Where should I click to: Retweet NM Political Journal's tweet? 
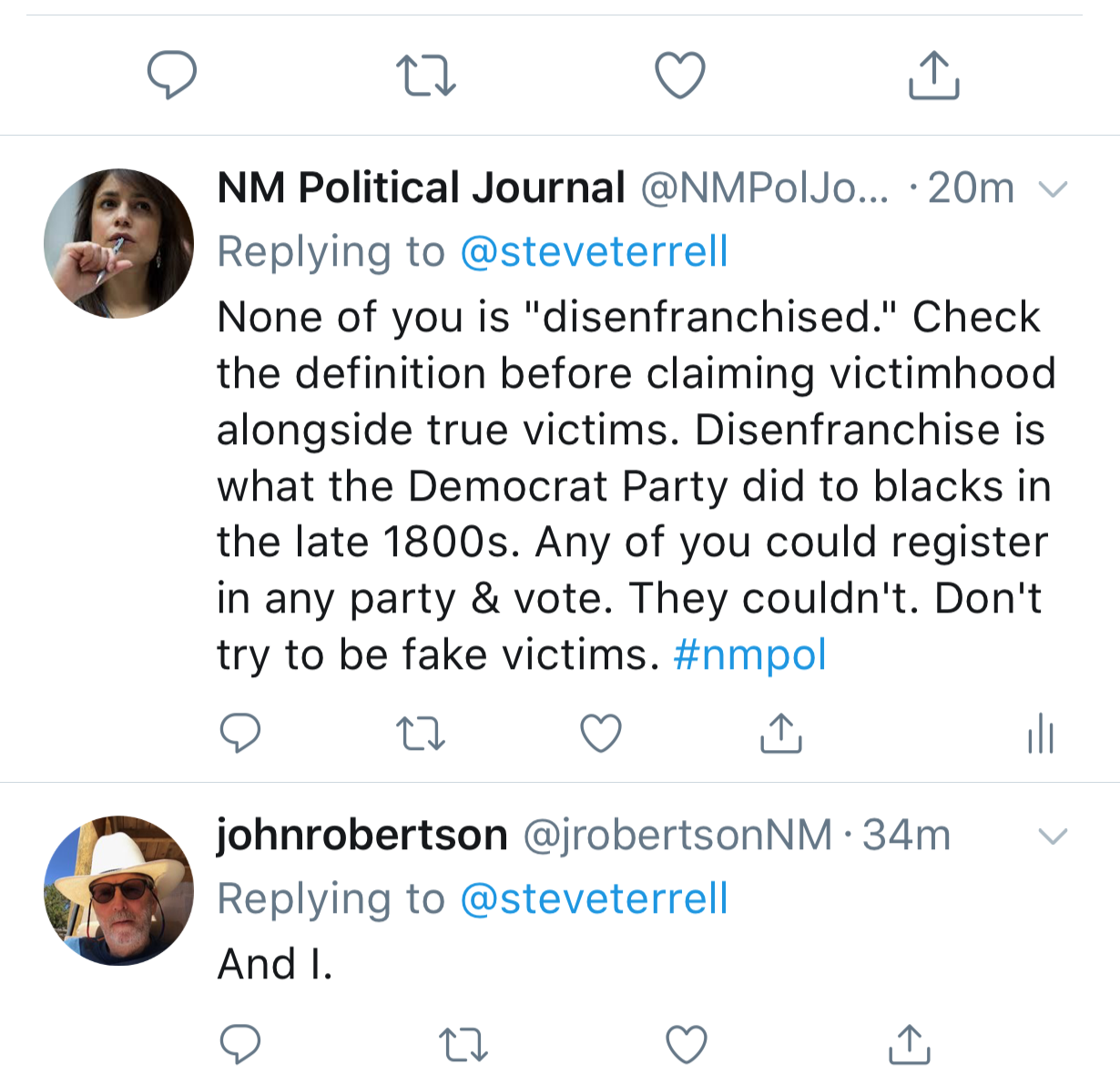click(x=420, y=734)
